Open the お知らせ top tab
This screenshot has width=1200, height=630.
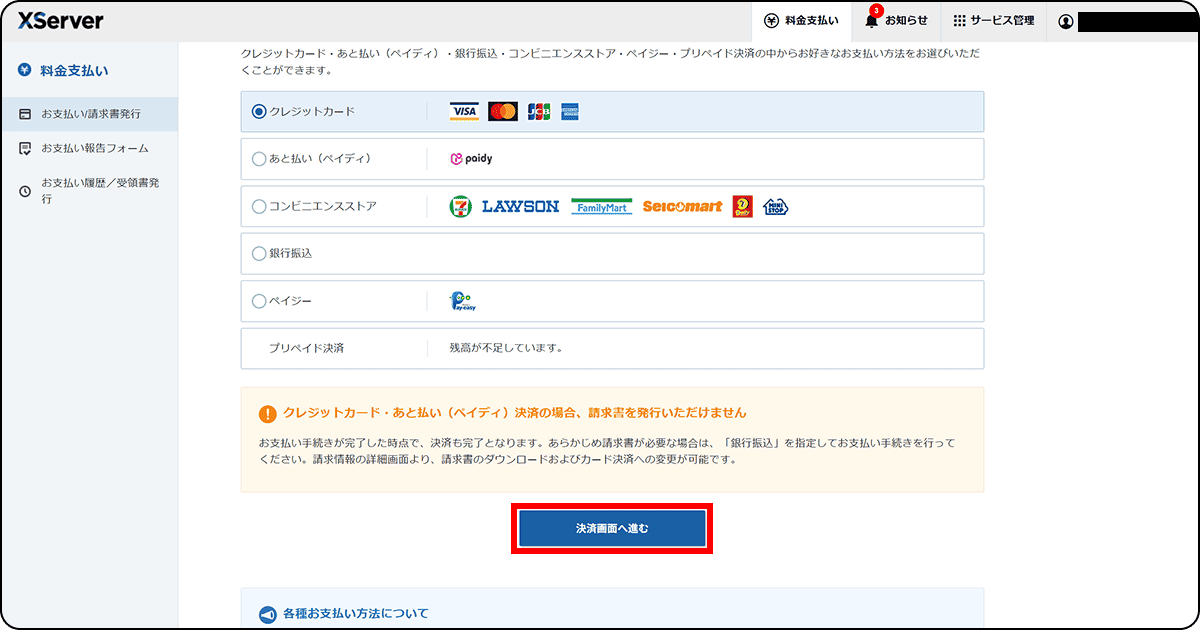tap(896, 21)
